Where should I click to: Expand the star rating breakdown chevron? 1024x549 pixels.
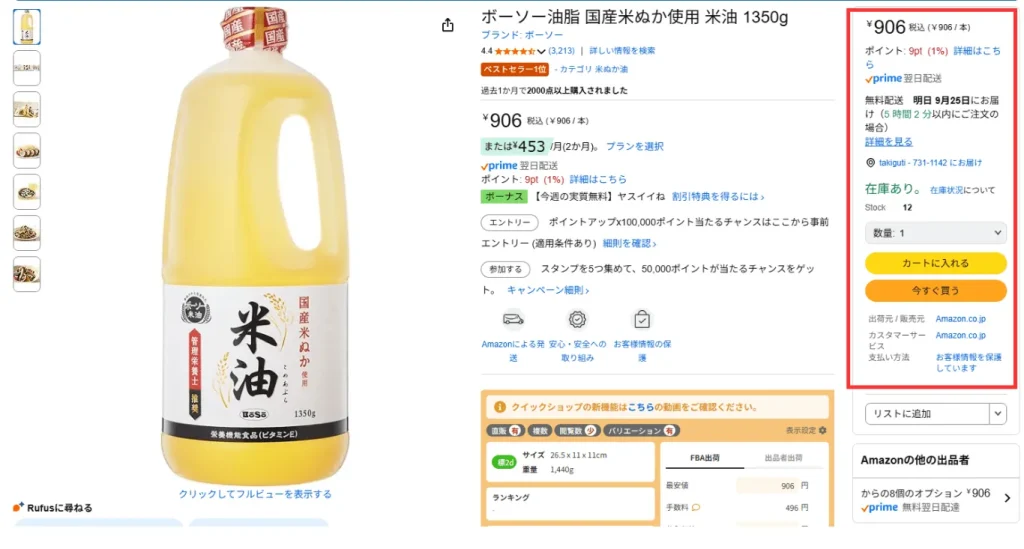click(542, 51)
